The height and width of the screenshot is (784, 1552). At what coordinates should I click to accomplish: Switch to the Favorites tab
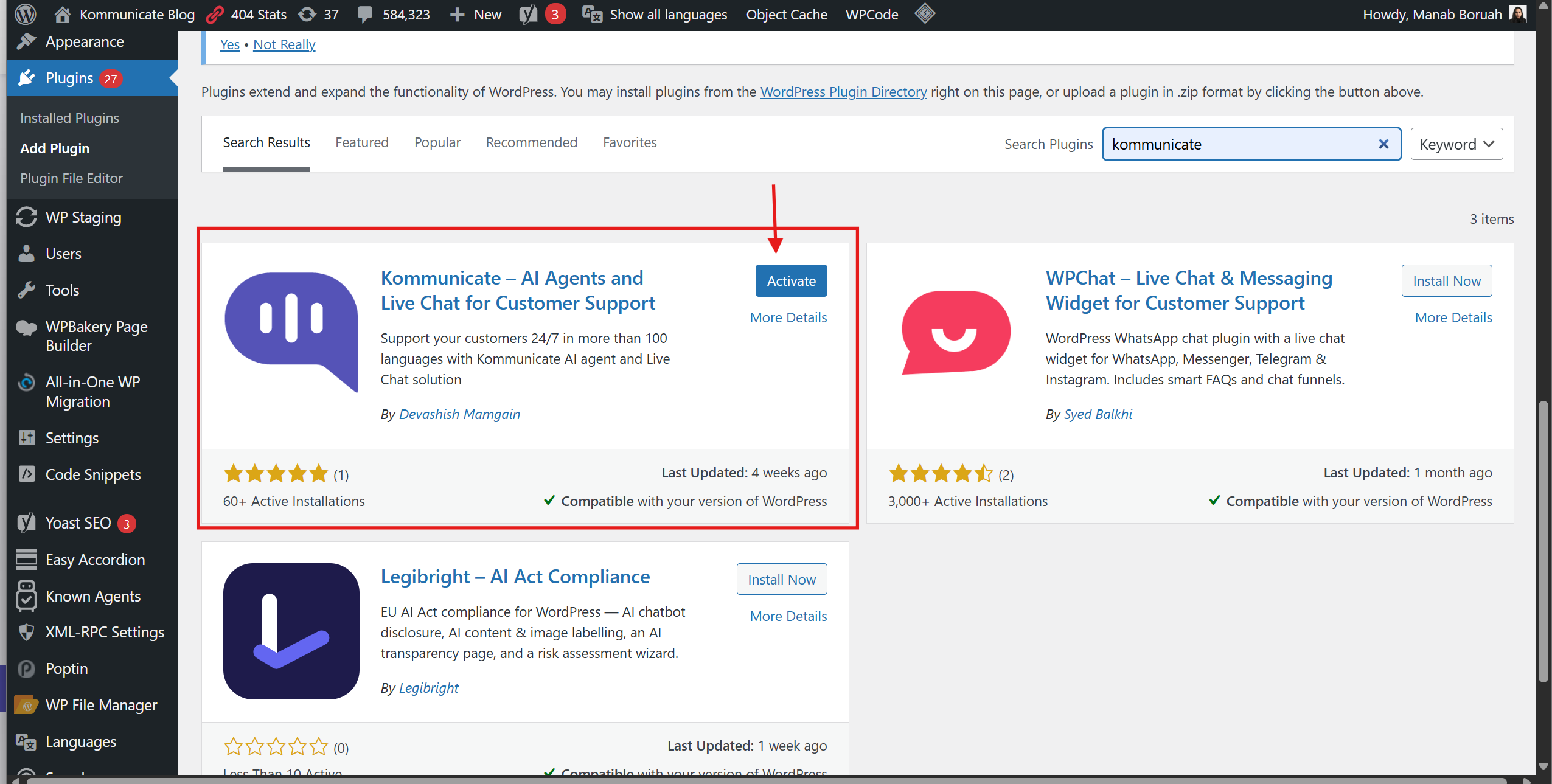pos(630,142)
